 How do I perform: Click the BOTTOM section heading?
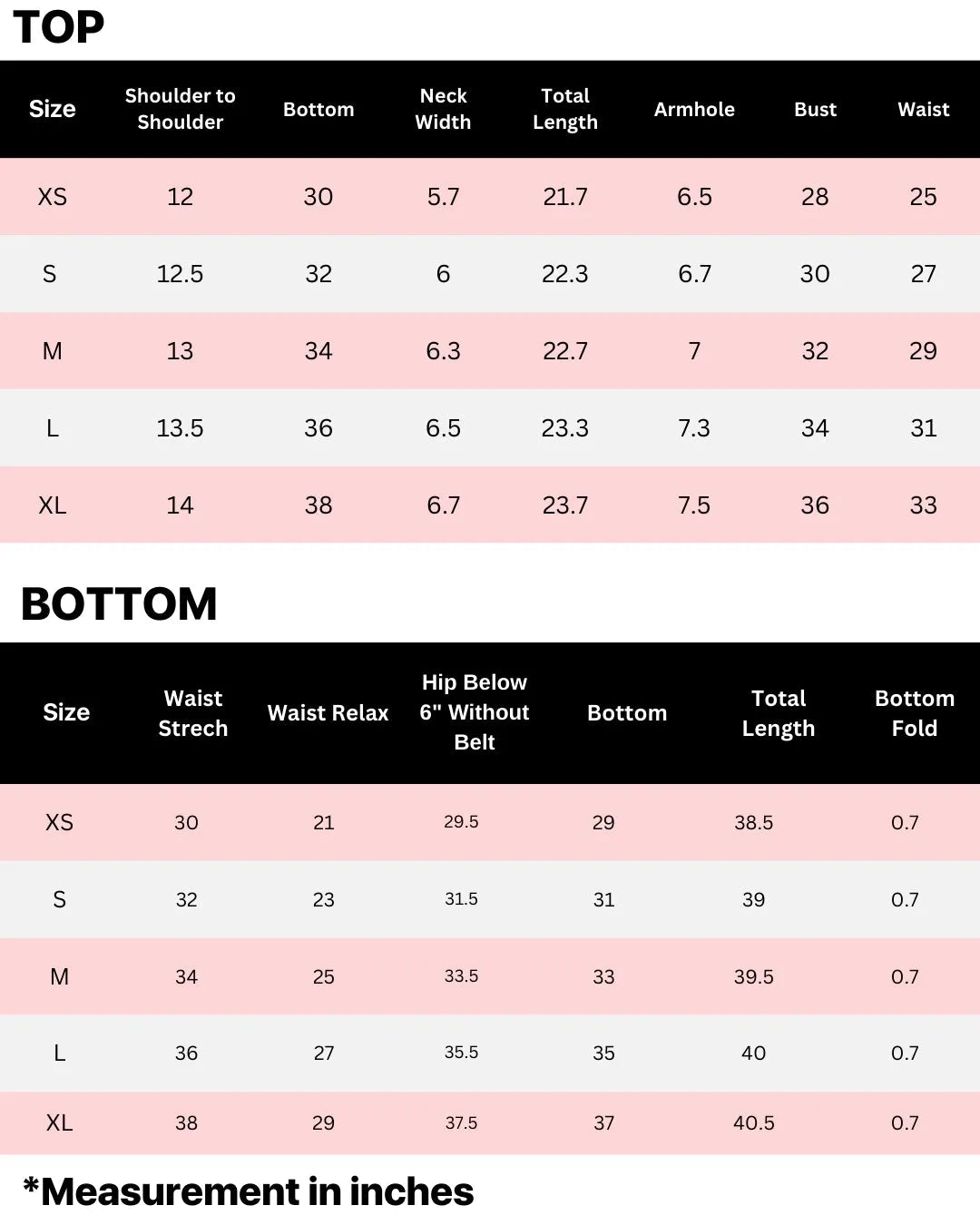[x=119, y=604]
